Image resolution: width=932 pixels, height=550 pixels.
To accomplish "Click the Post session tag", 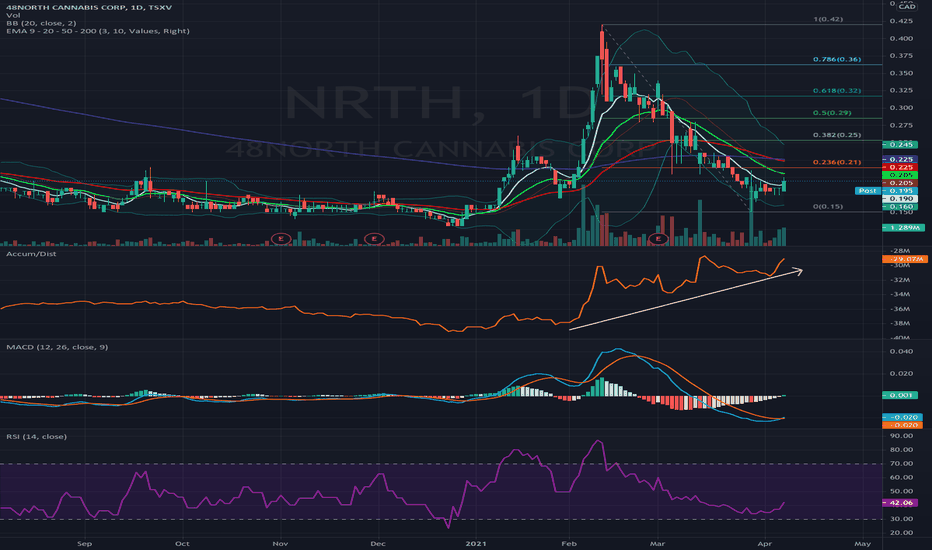I will (x=867, y=191).
